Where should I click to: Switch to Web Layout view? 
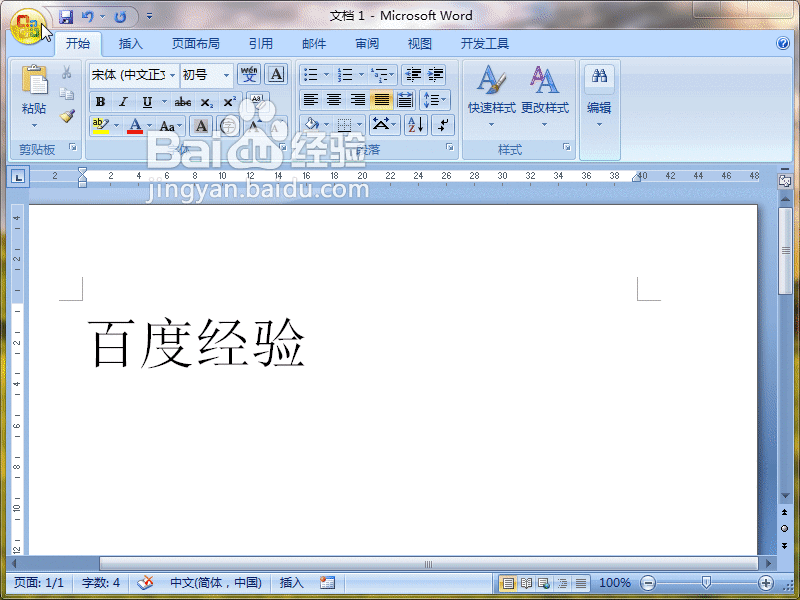[544, 583]
